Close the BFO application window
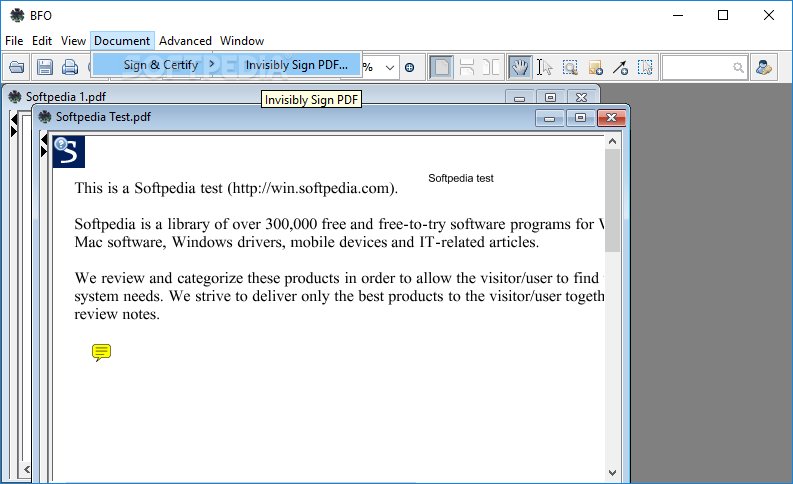793x484 pixels. (x=769, y=15)
